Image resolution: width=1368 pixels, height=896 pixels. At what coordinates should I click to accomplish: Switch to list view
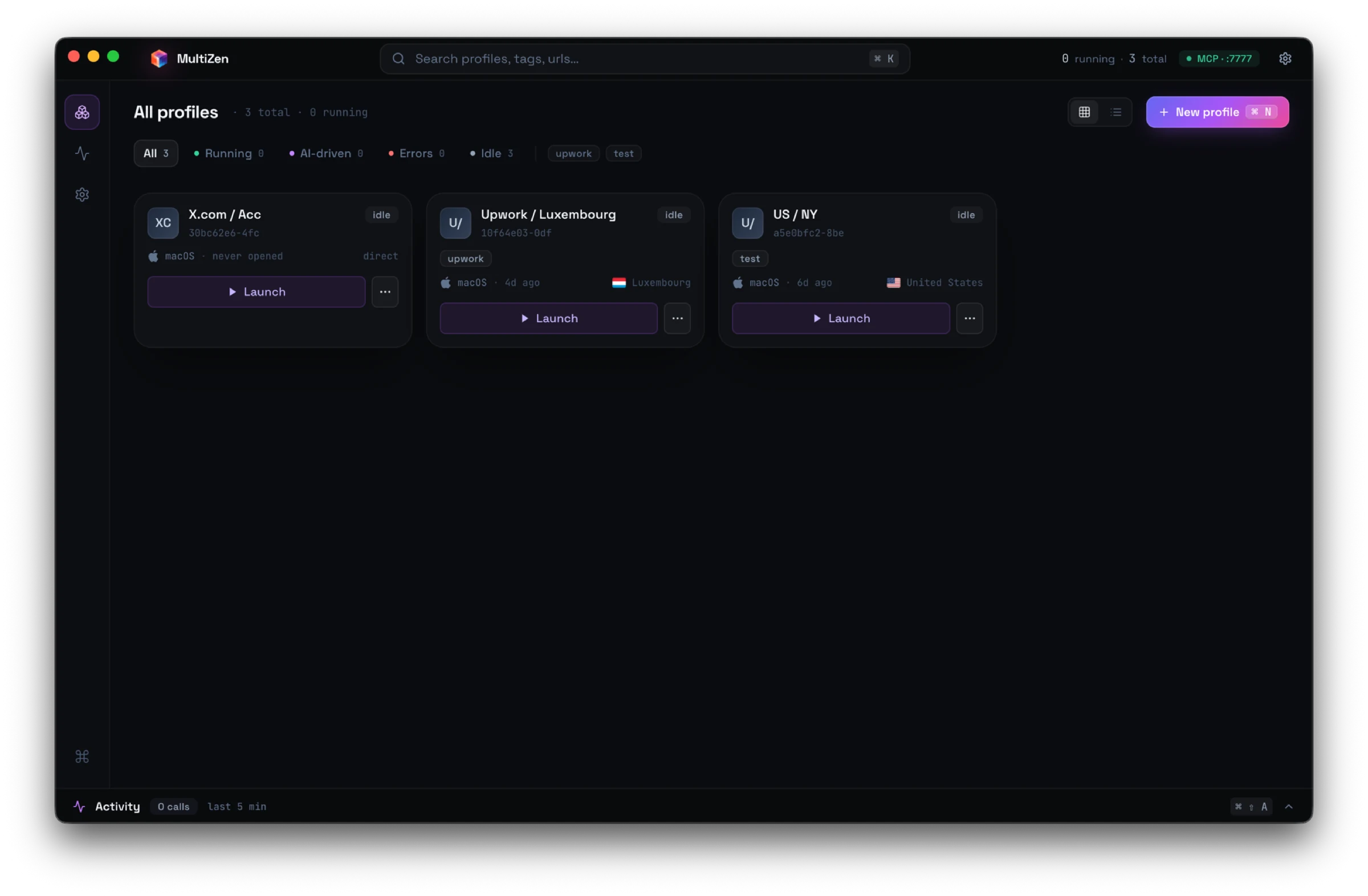pos(1115,112)
